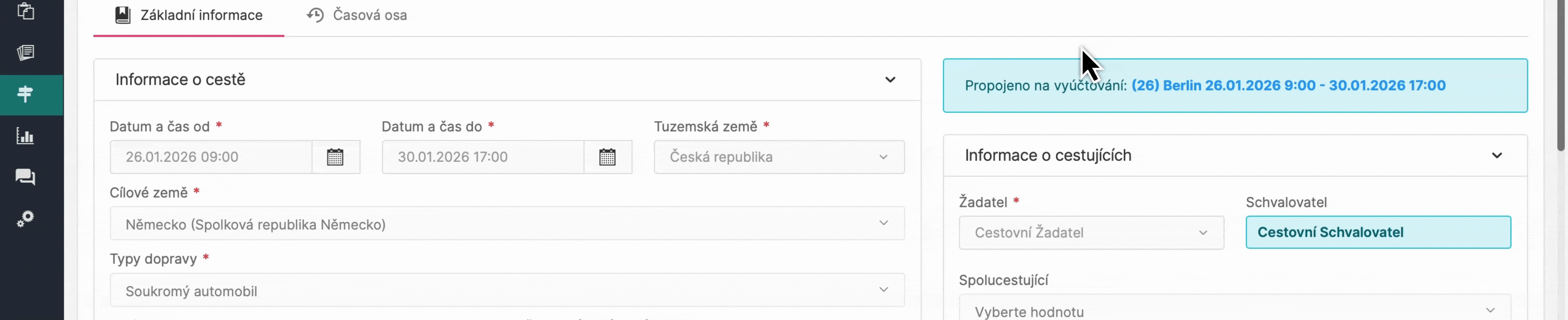The image size is (1568, 320).
Task: Open the settings gear icon in sidebar
Action: (25, 219)
